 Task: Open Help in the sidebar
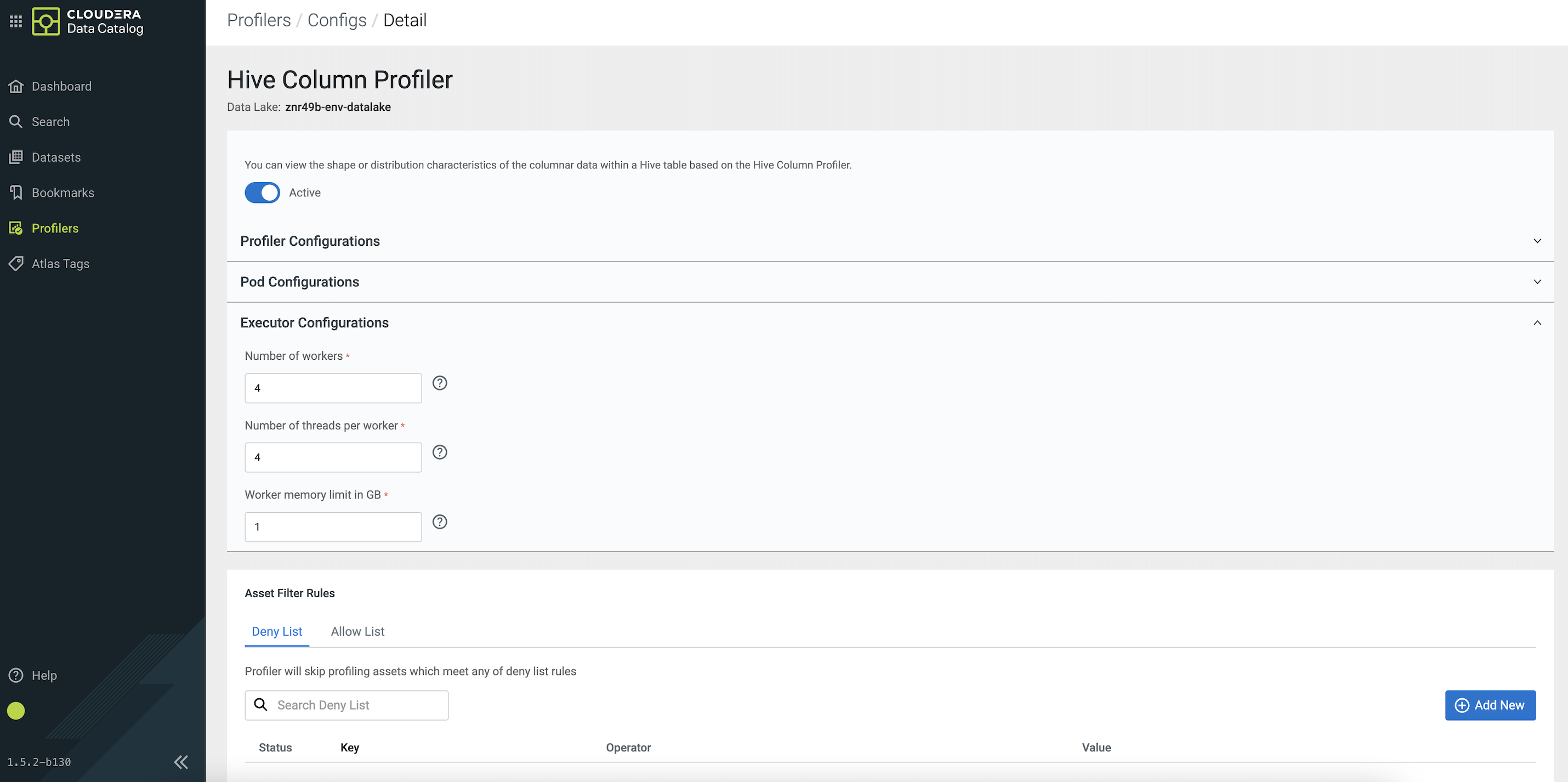point(44,676)
